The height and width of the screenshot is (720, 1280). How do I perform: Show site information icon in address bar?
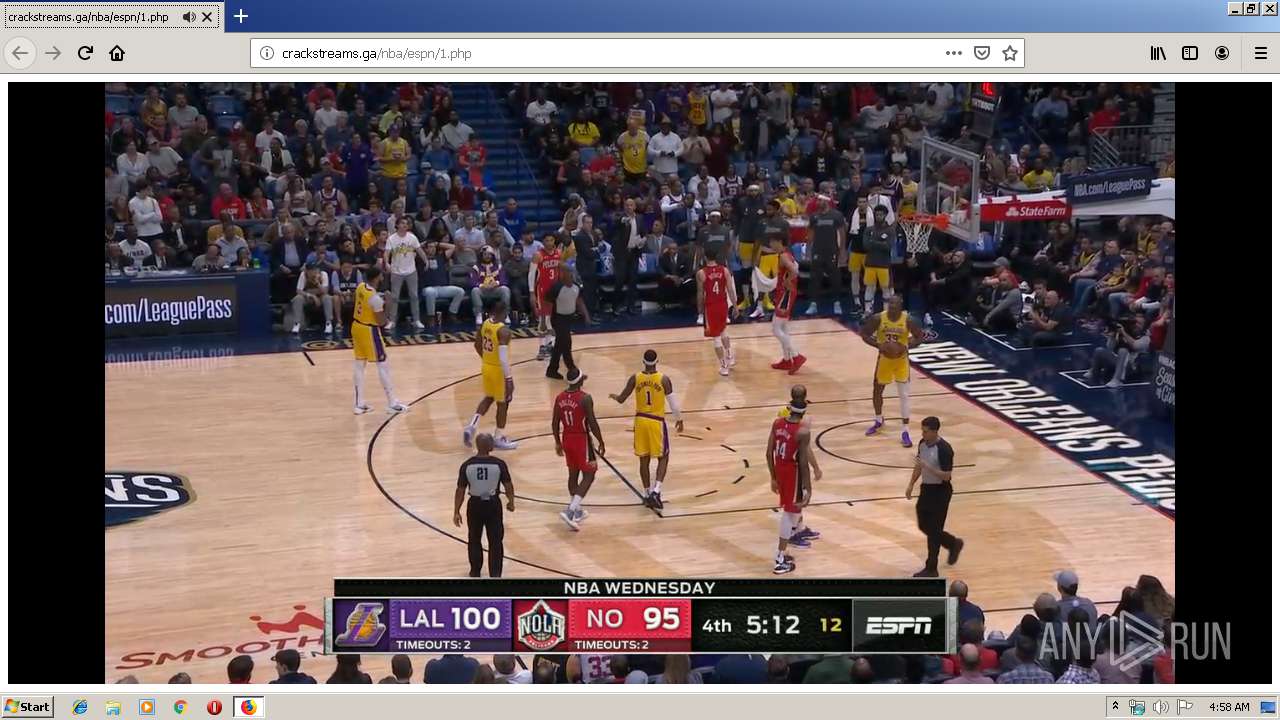coord(267,53)
